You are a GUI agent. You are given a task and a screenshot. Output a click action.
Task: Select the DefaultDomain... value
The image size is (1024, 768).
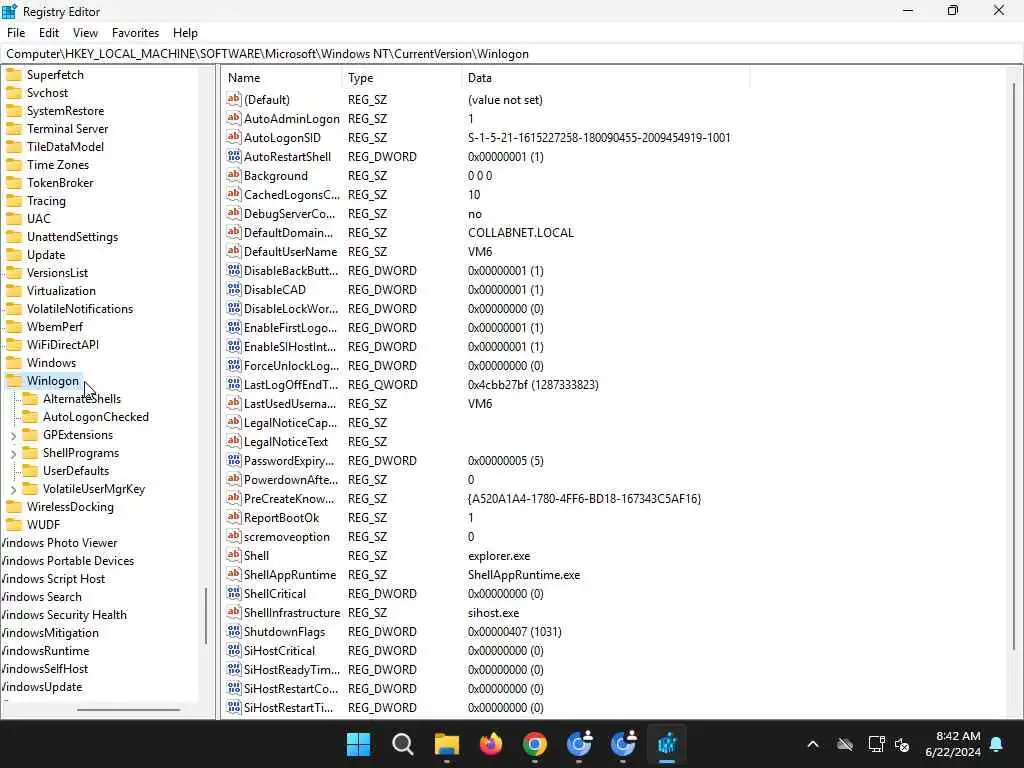pos(288,232)
